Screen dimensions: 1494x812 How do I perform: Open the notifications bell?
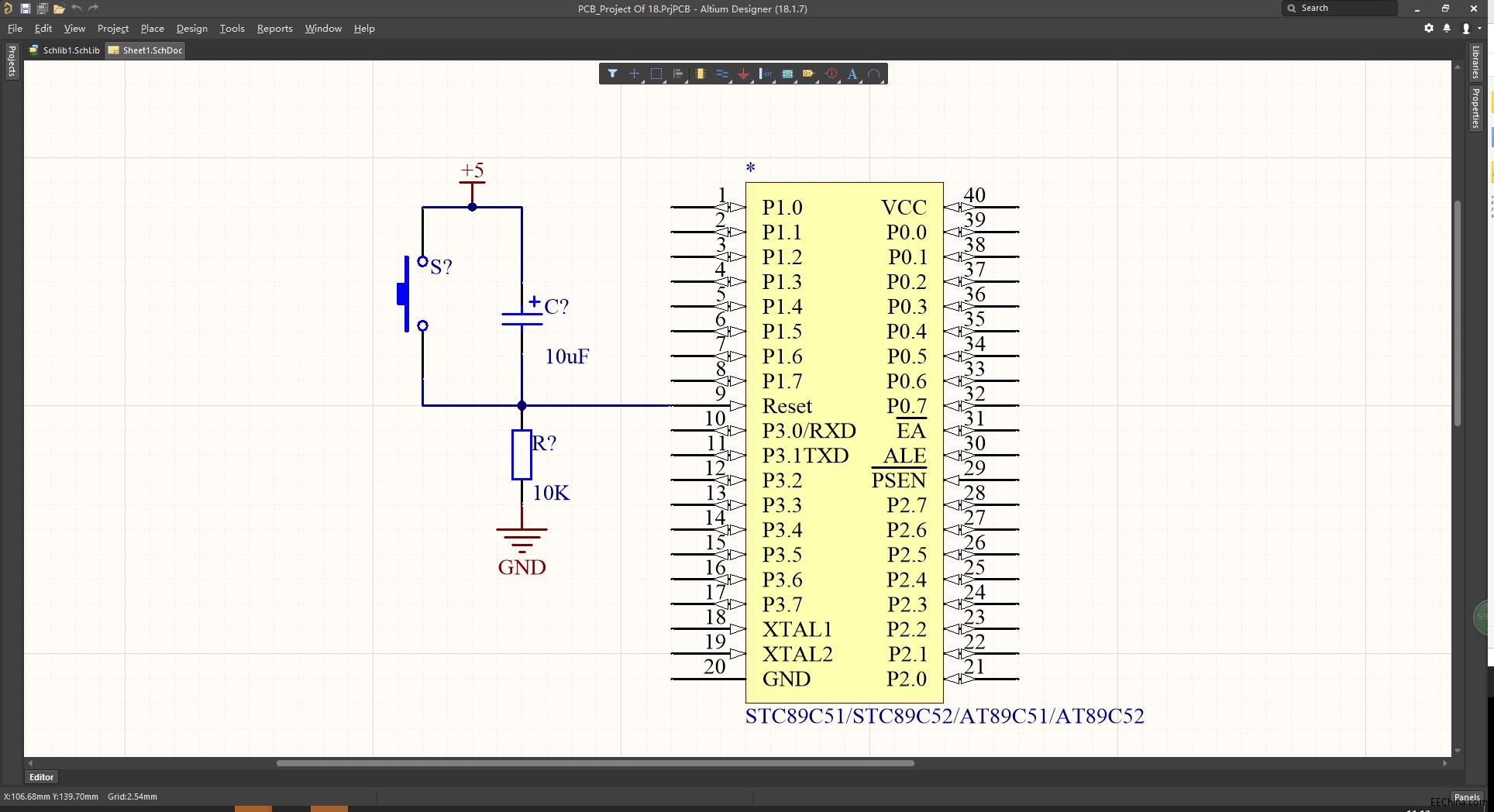pos(1447,28)
